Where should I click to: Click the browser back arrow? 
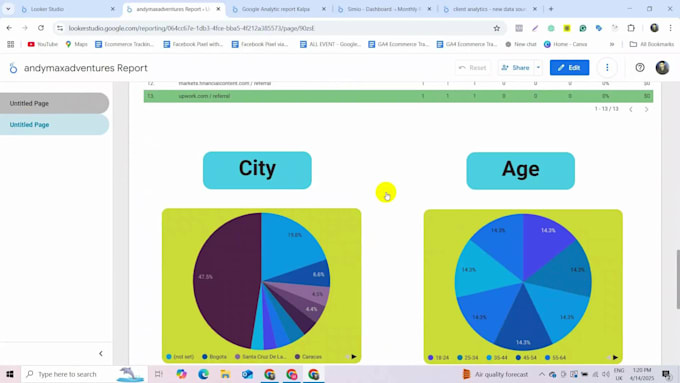pyautogui.click(x=9, y=28)
